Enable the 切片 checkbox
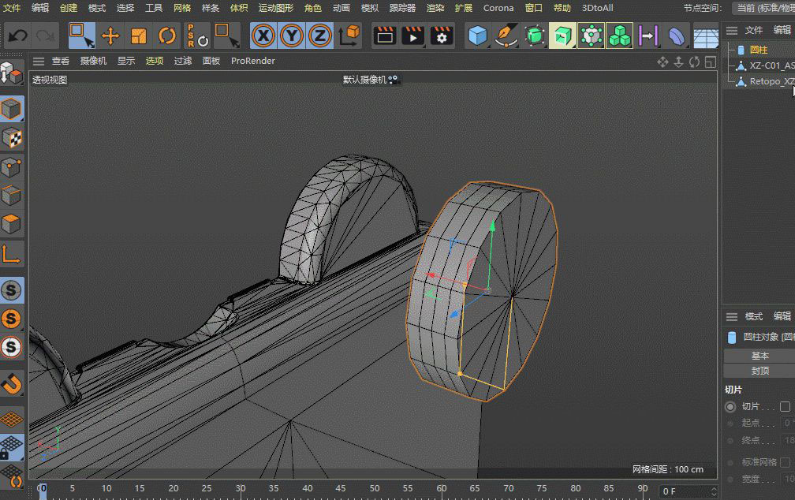Screen dimensions: 795x500 point(785,406)
